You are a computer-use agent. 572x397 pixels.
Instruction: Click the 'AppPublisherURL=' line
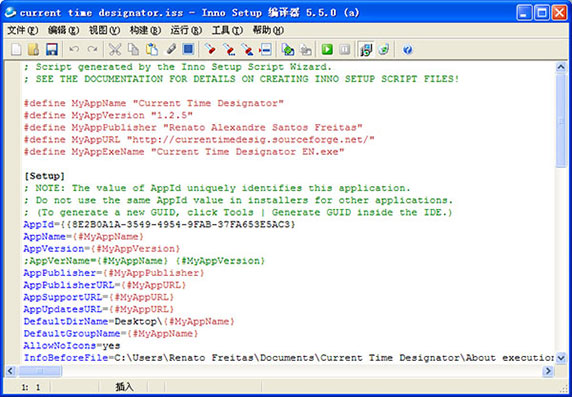tap(105, 284)
